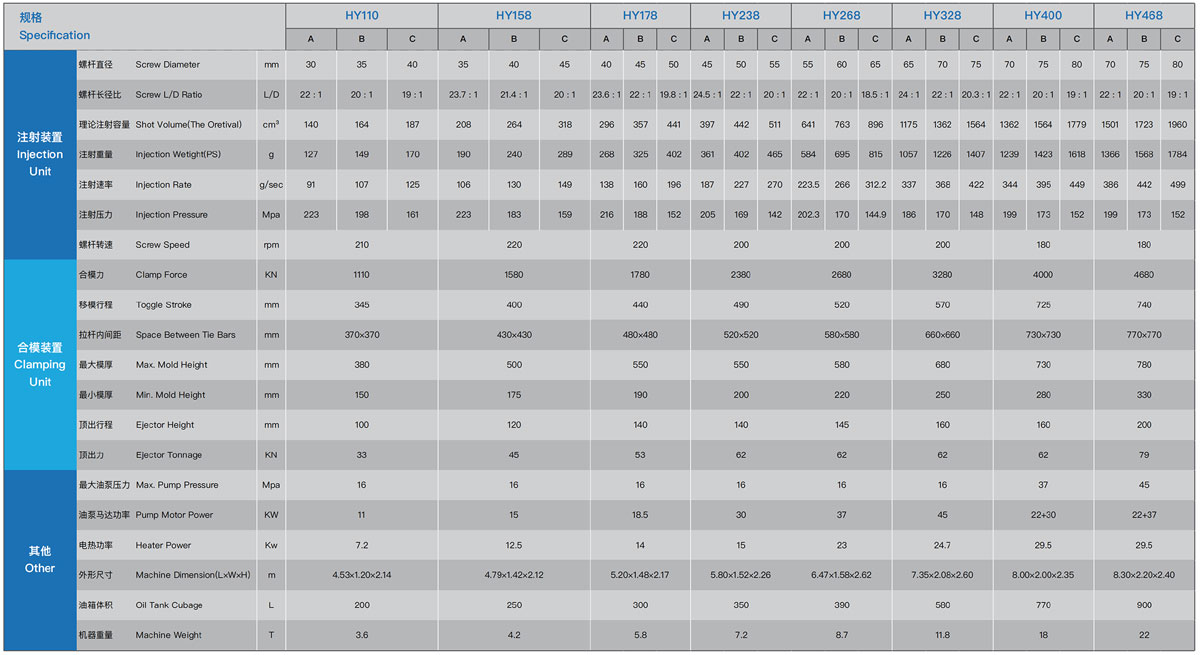1200x655 pixels.
Task: Click the Other section label
Action: pyautogui.click(x=40, y=560)
